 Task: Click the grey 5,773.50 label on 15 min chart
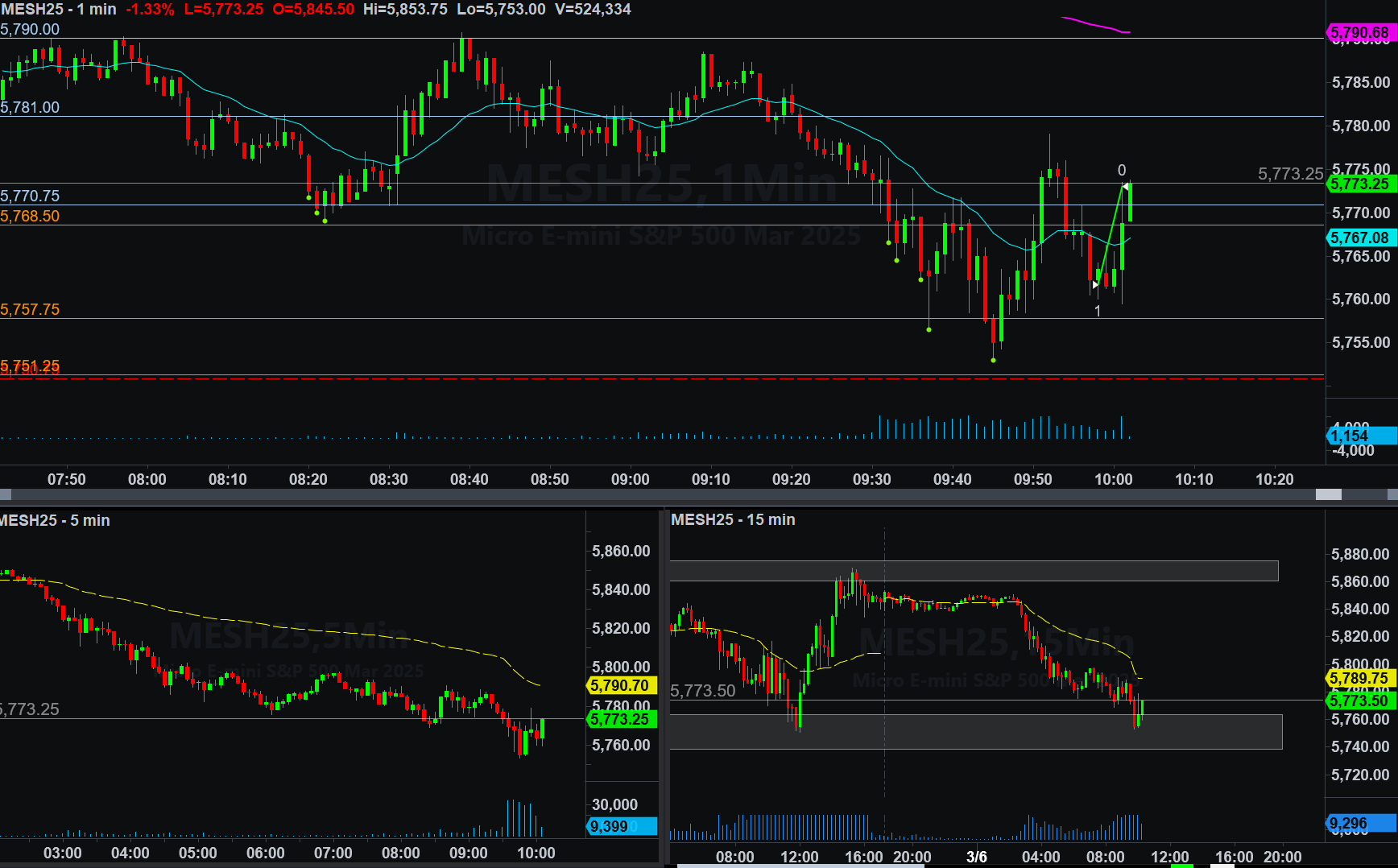click(x=703, y=691)
